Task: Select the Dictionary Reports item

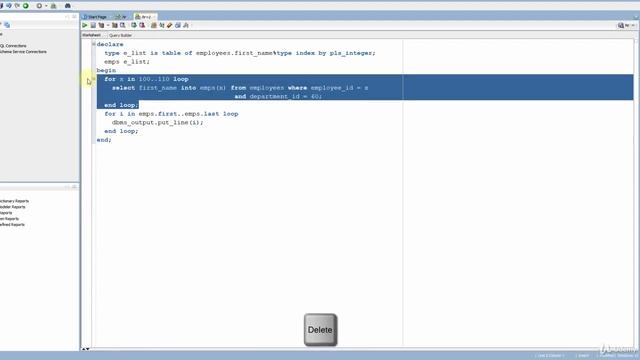Action: [14, 201]
